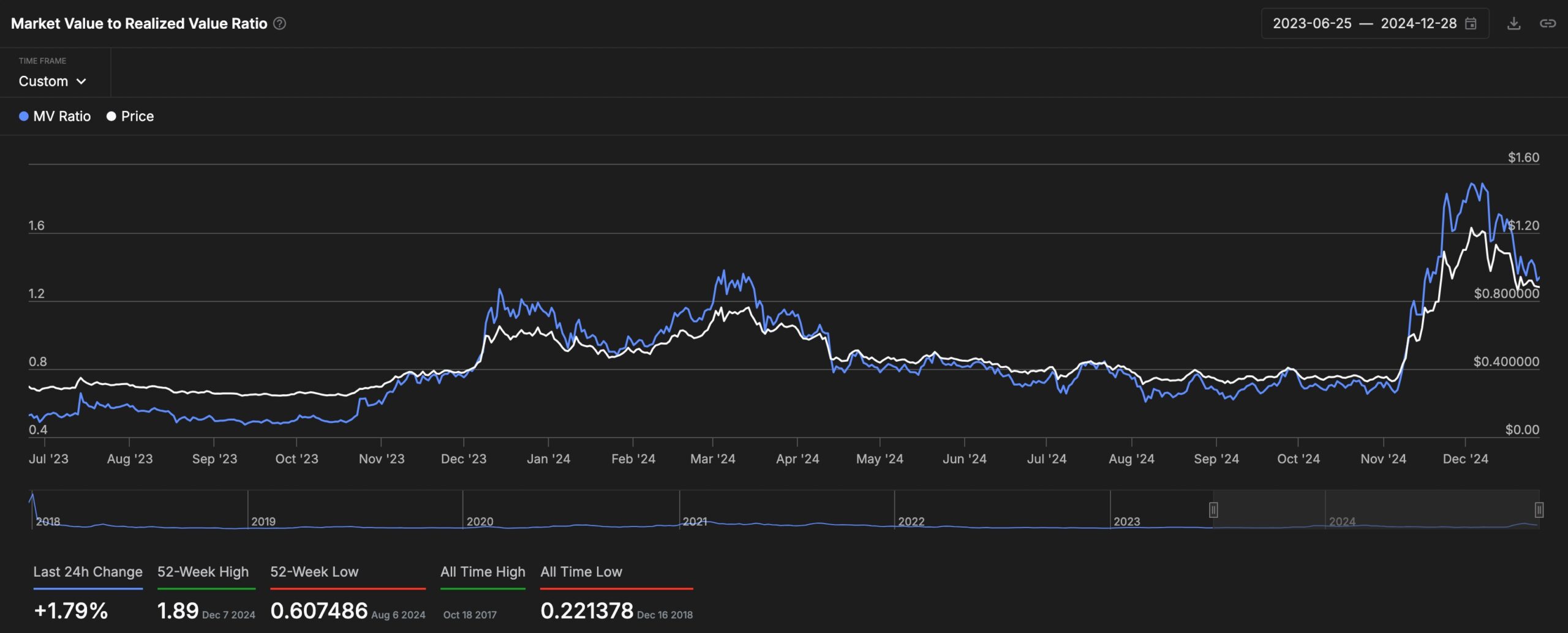Toggle the MV Ratio series legend
This screenshot has height=633, width=1568.
tap(55, 116)
